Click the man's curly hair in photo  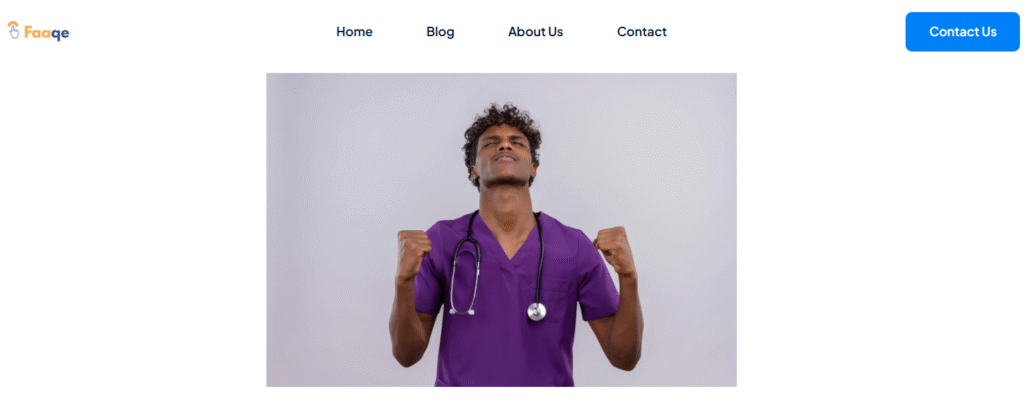pos(502,127)
